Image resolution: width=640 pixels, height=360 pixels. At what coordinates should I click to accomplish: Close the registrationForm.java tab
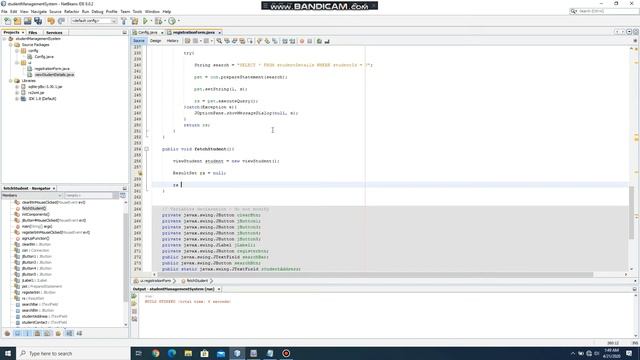[220, 32]
